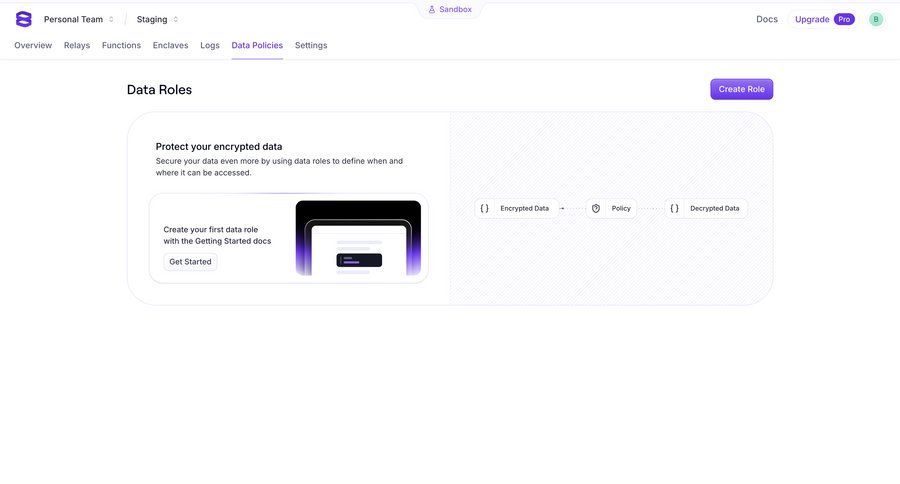View the Logs tab
The width and height of the screenshot is (900, 484).
point(210,45)
